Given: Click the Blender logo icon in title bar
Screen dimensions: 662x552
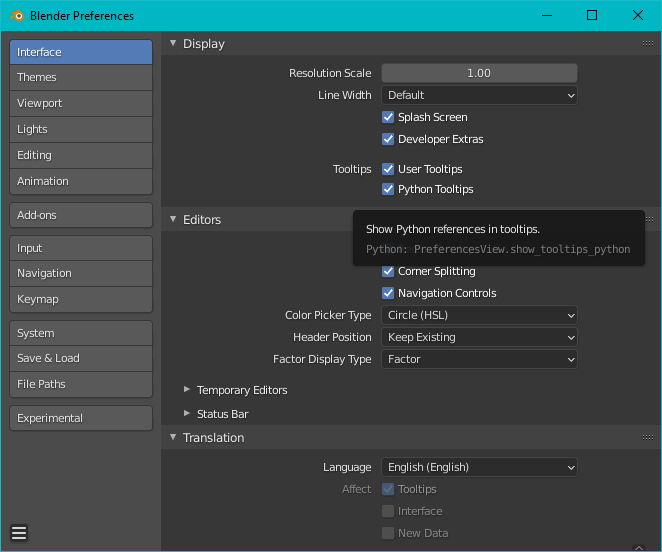Looking at the screenshot, I should pos(17,16).
